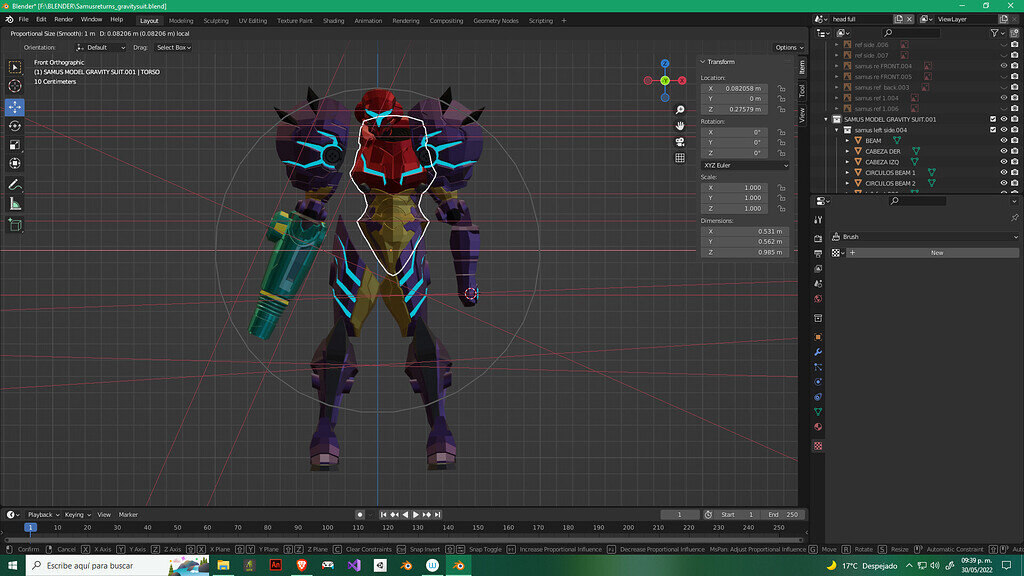Switch to the Sculpting workspace tab
The width and height of the screenshot is (1024, 576).
click(215, 20)
